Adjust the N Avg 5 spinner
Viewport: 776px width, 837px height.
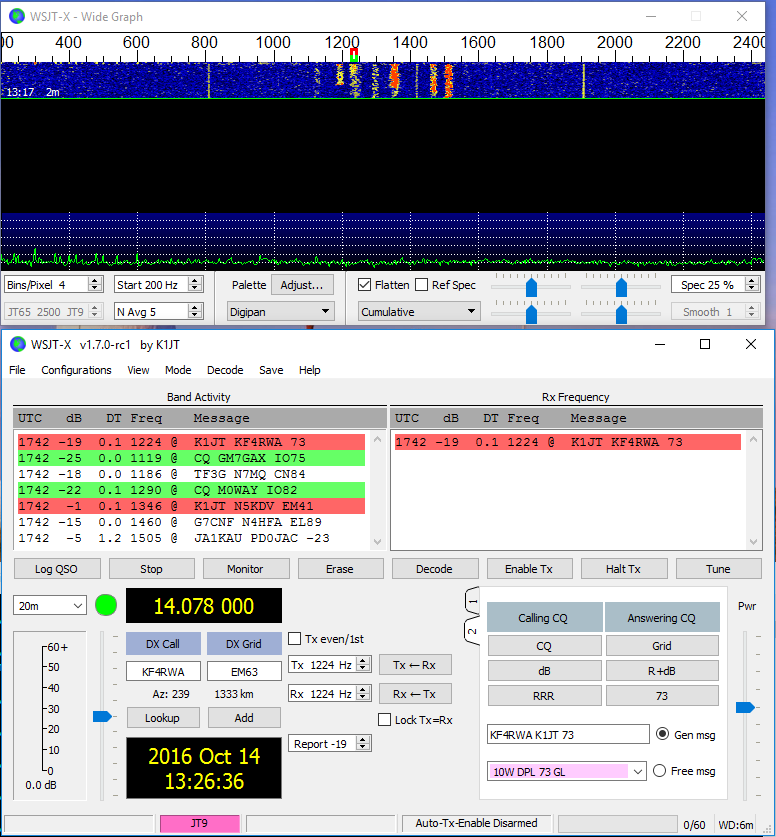tap(195, 311)
